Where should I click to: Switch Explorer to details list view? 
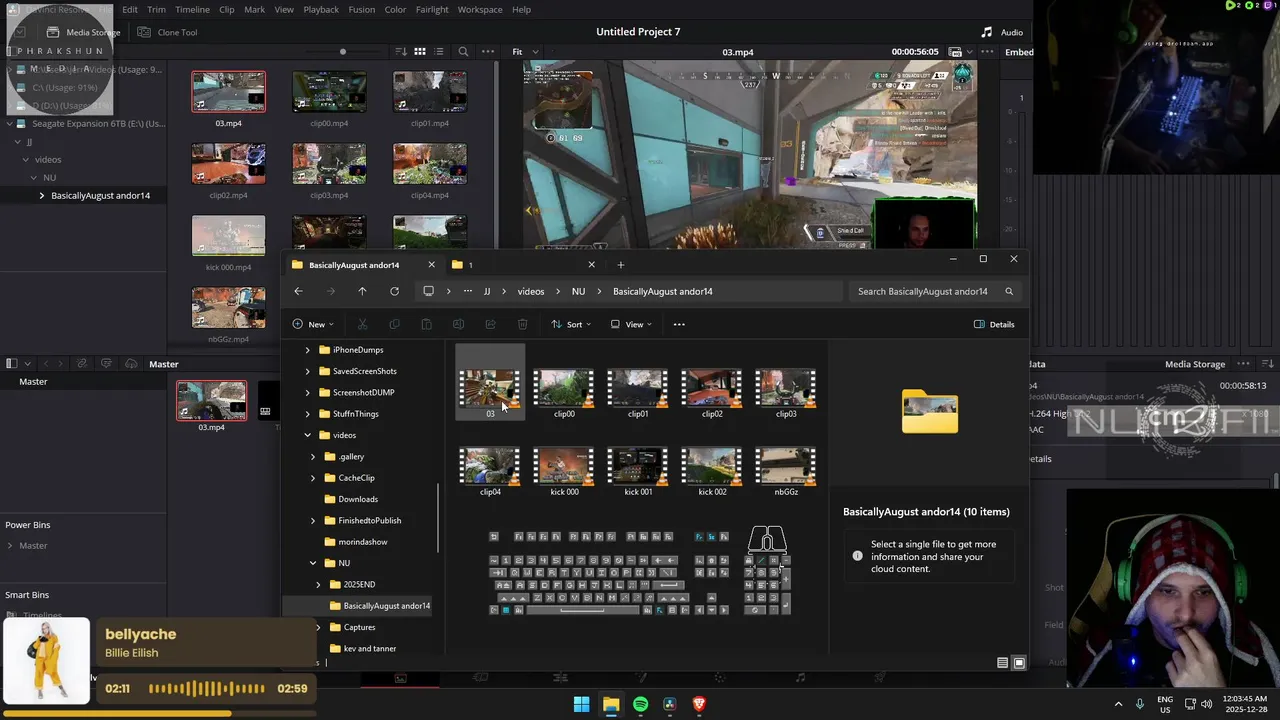[1003, 662]
